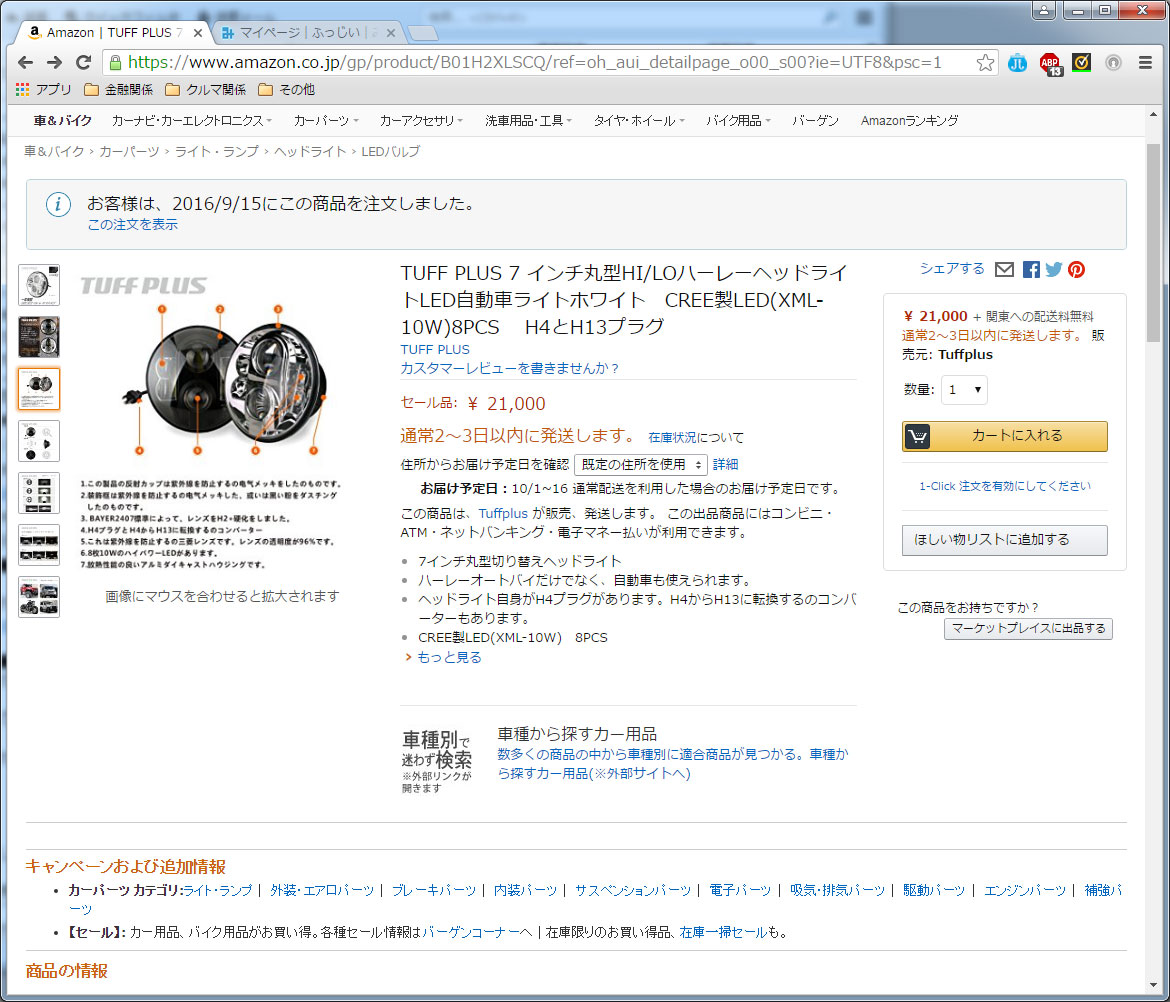The height and width of the screenshot is (1002, 1170).
Task: Open the 詳細 delivery details link
Action: pyautogui.click(x=725, y=465)
